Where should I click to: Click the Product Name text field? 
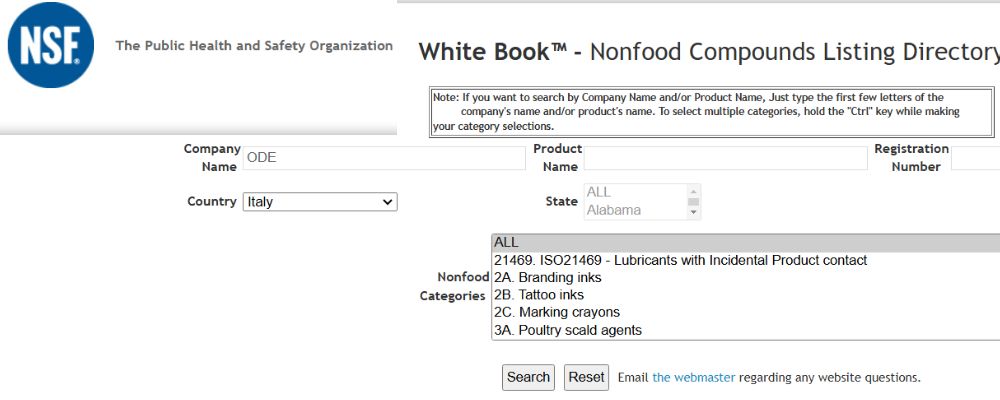pyautogui.click(x=725, y=158)
